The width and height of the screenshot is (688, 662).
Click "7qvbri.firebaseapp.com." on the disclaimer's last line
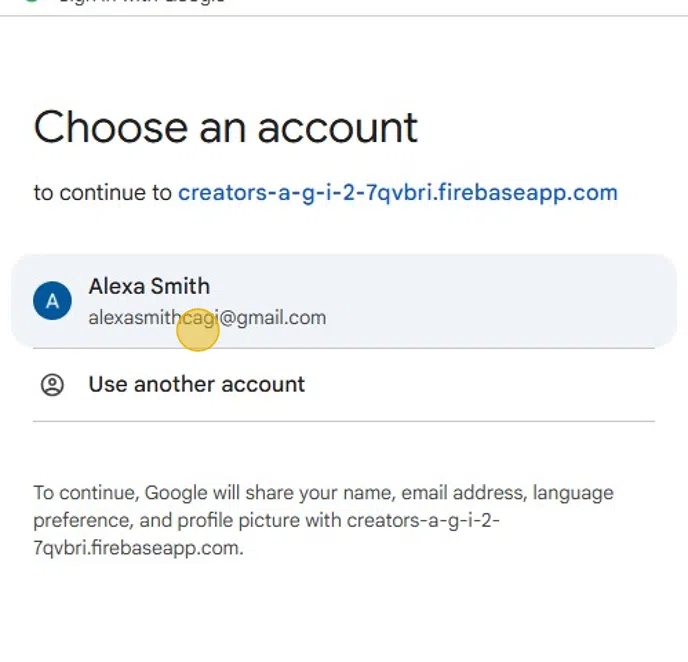[138, 548]
